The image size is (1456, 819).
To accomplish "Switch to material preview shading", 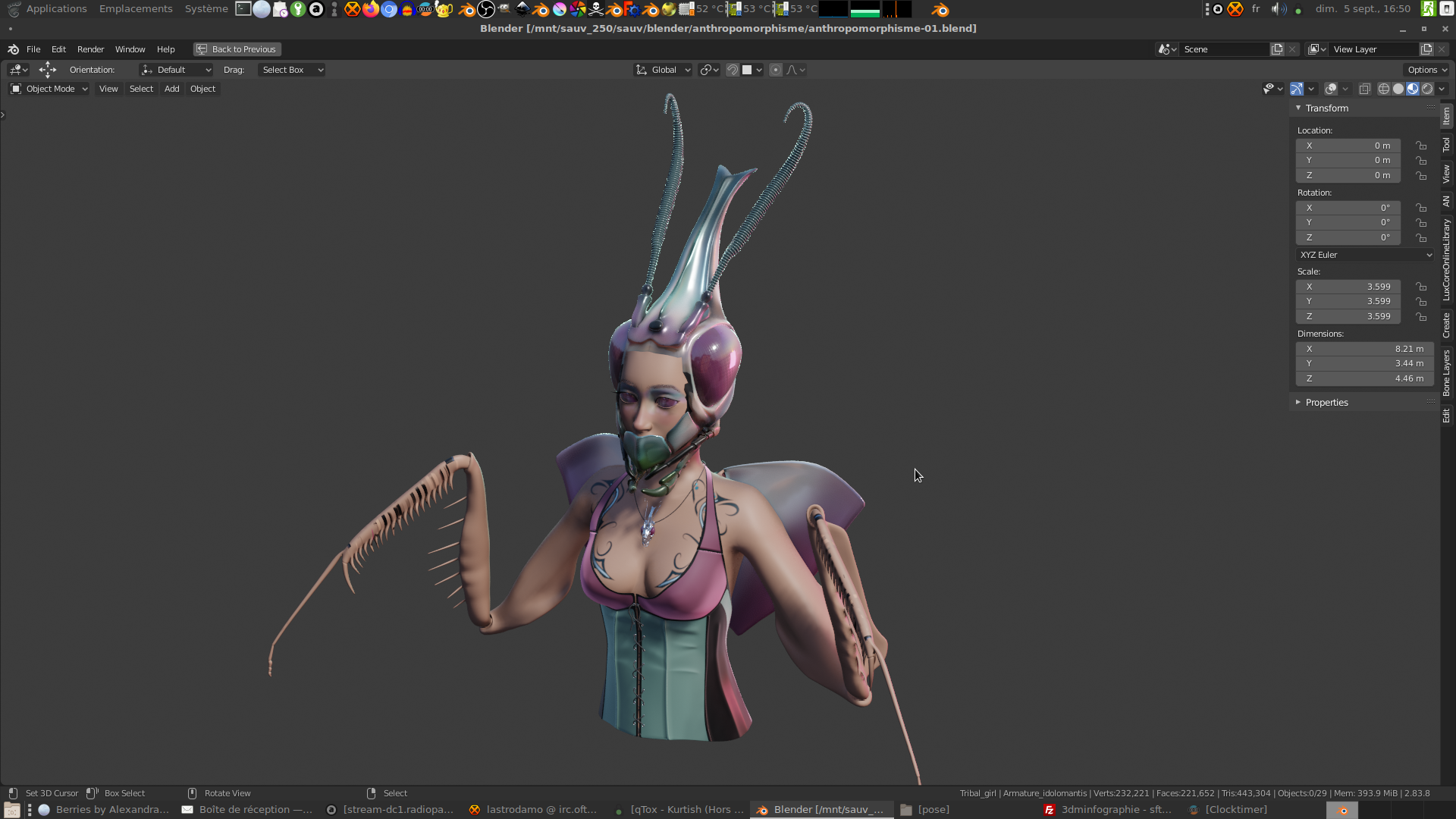I will (1413, 89).
